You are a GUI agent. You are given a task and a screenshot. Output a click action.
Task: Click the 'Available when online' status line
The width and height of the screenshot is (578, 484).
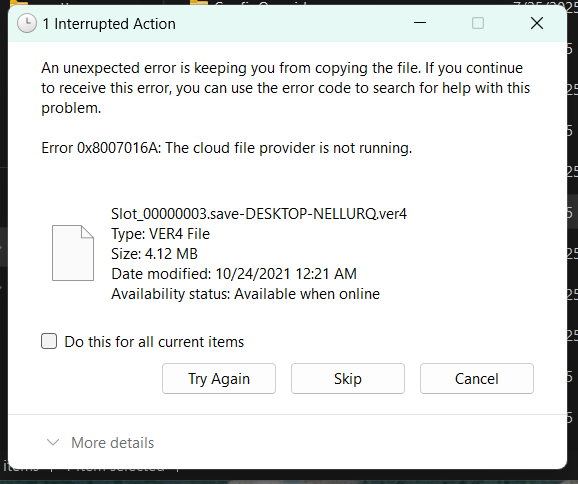click(x=246, y=294)
